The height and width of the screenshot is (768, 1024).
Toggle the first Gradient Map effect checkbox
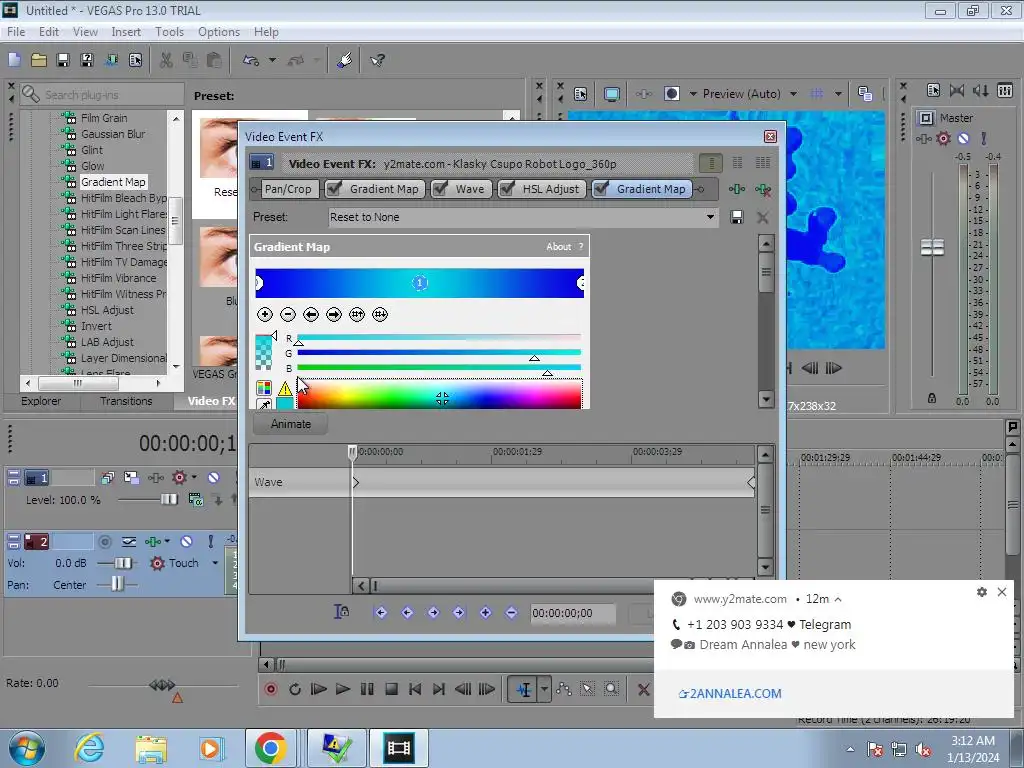coord(334,189)
